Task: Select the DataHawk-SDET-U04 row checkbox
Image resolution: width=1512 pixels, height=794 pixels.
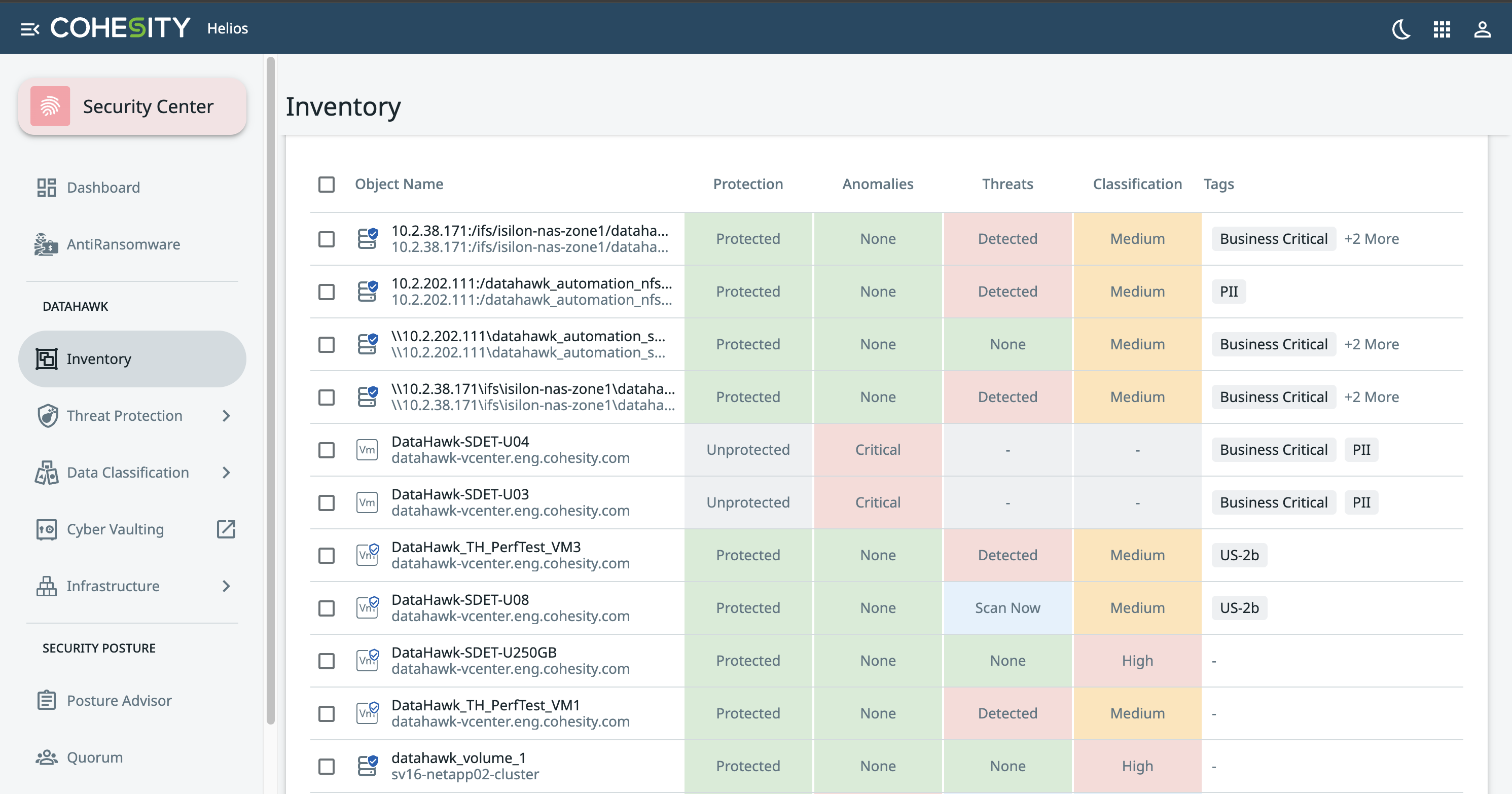Action: click(327, 450)
